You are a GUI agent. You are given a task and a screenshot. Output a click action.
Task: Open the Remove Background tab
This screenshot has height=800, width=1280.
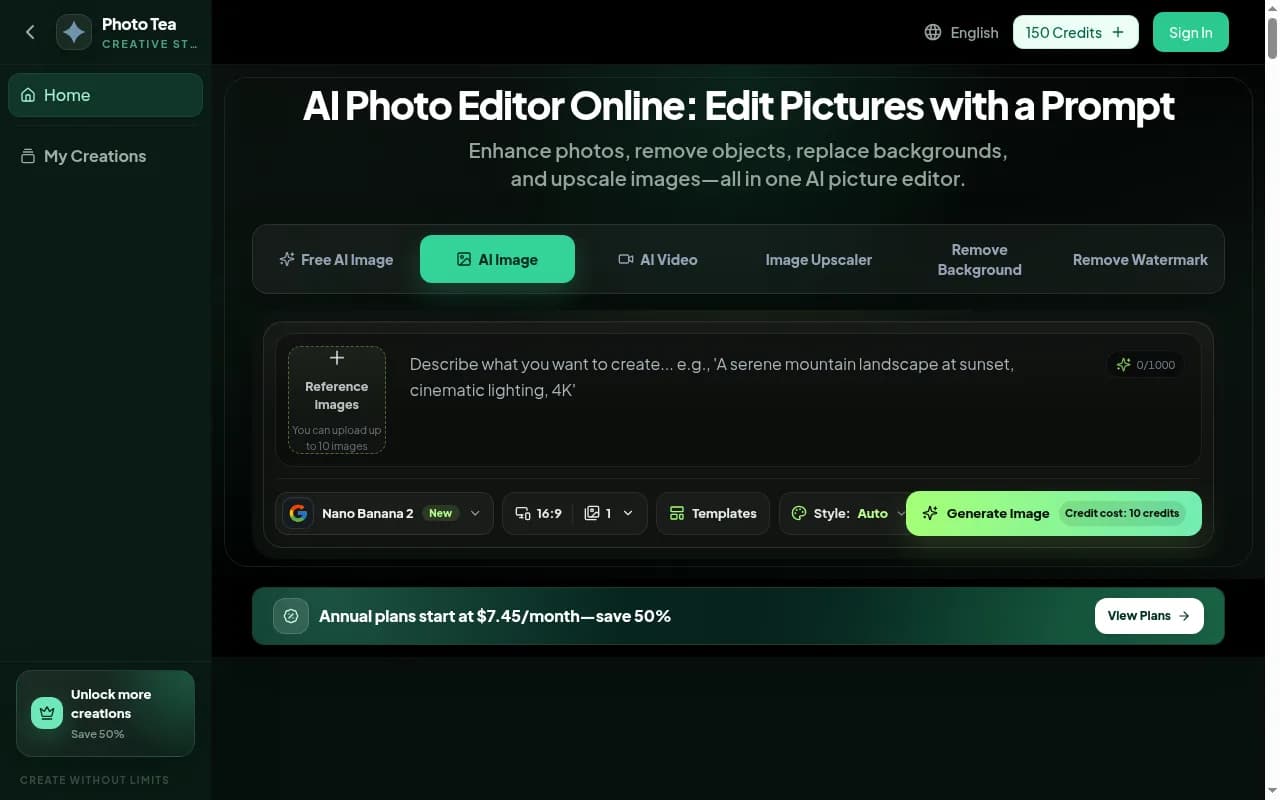pyautogui.click(x=979, y=259)
